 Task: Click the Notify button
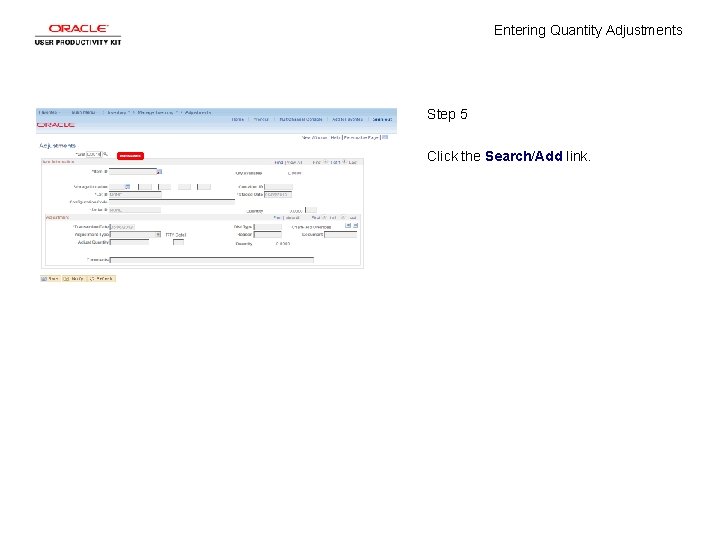[x=74, y=279]
